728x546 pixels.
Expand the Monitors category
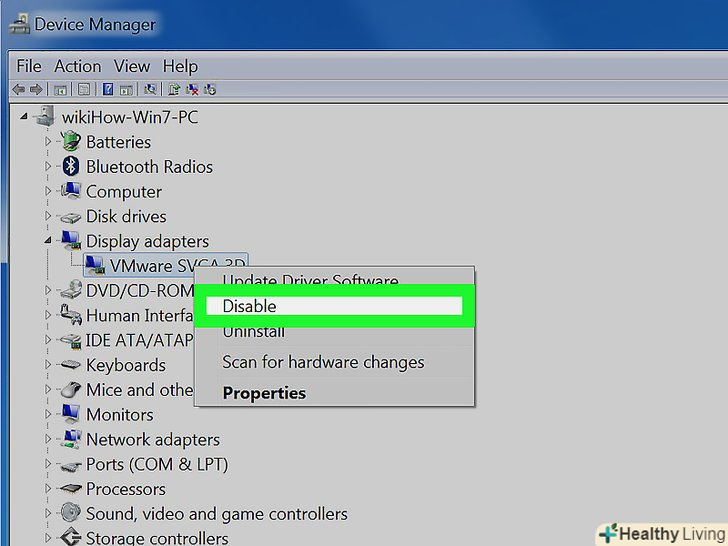(48, 414)
